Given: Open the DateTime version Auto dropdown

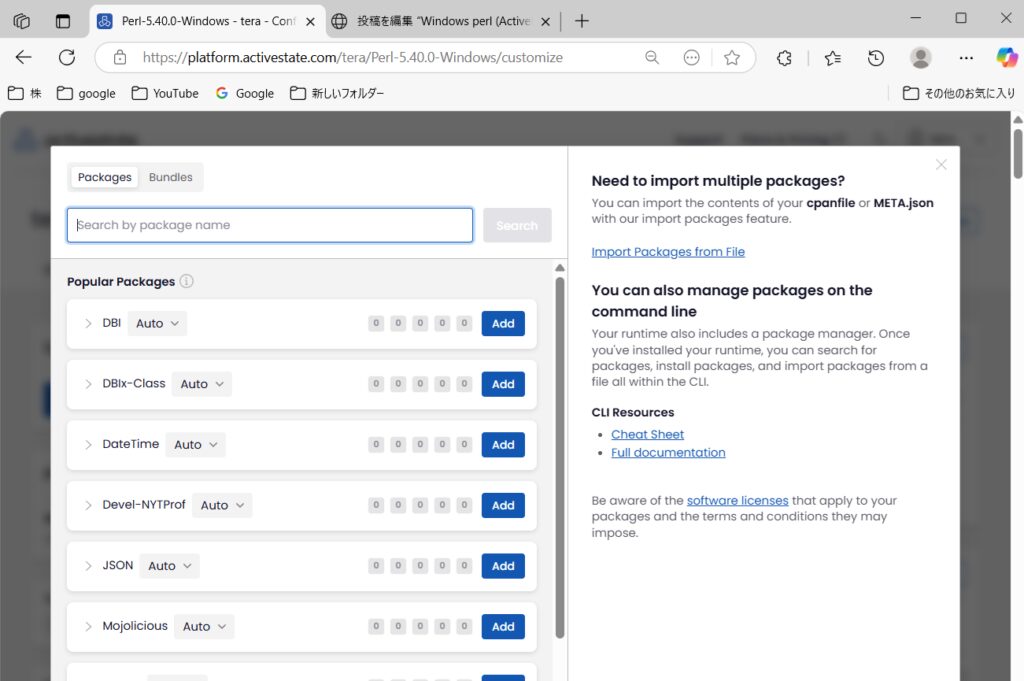Looking at the screenshot, I should [x=196, y=445].
